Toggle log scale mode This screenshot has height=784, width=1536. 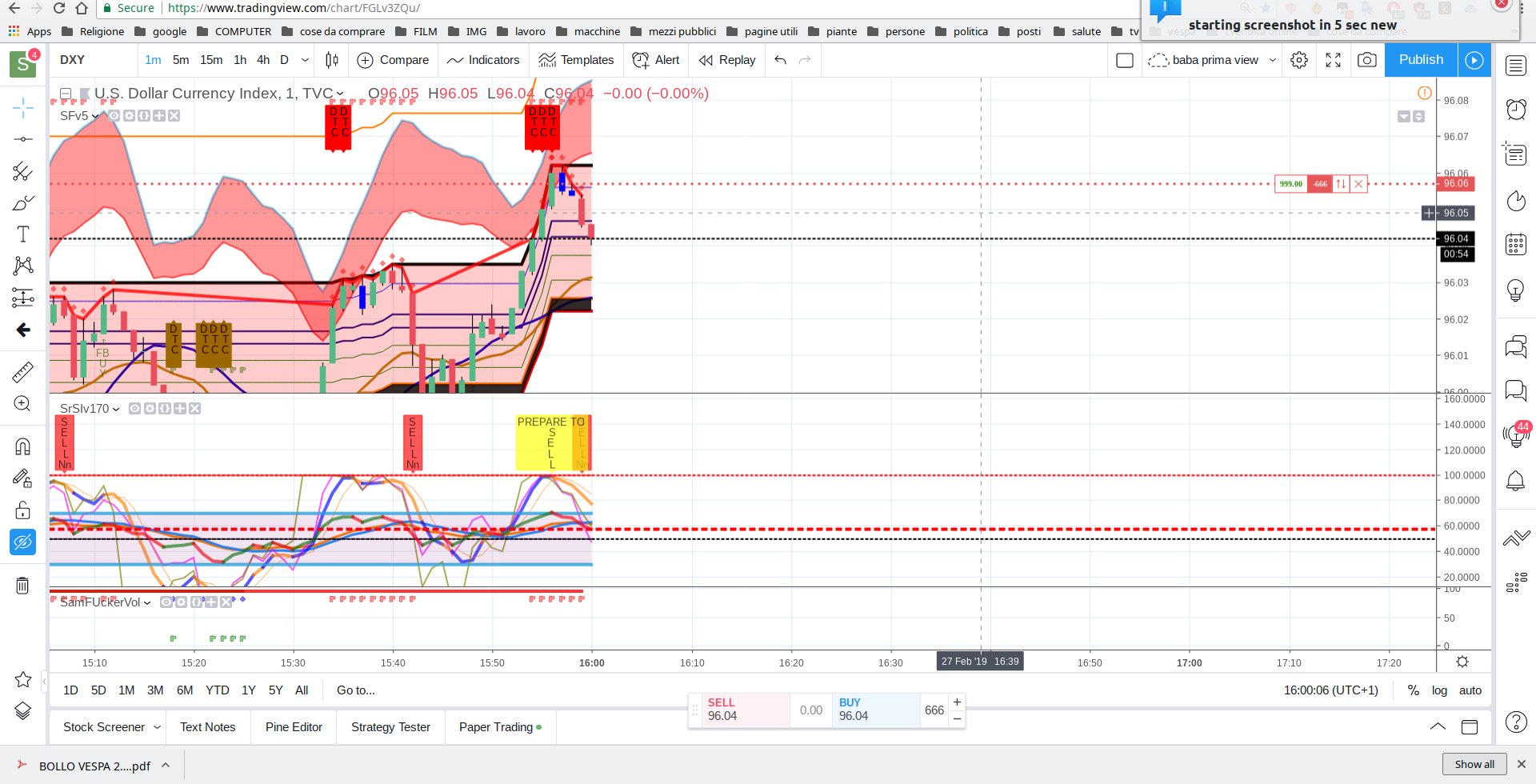pos(1439,690)
